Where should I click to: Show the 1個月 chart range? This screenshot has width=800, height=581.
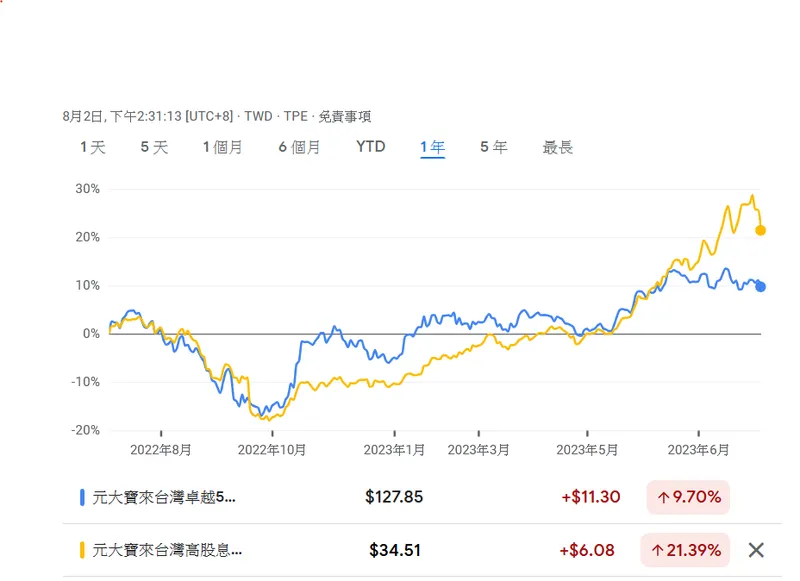click(x=222, y=148)
